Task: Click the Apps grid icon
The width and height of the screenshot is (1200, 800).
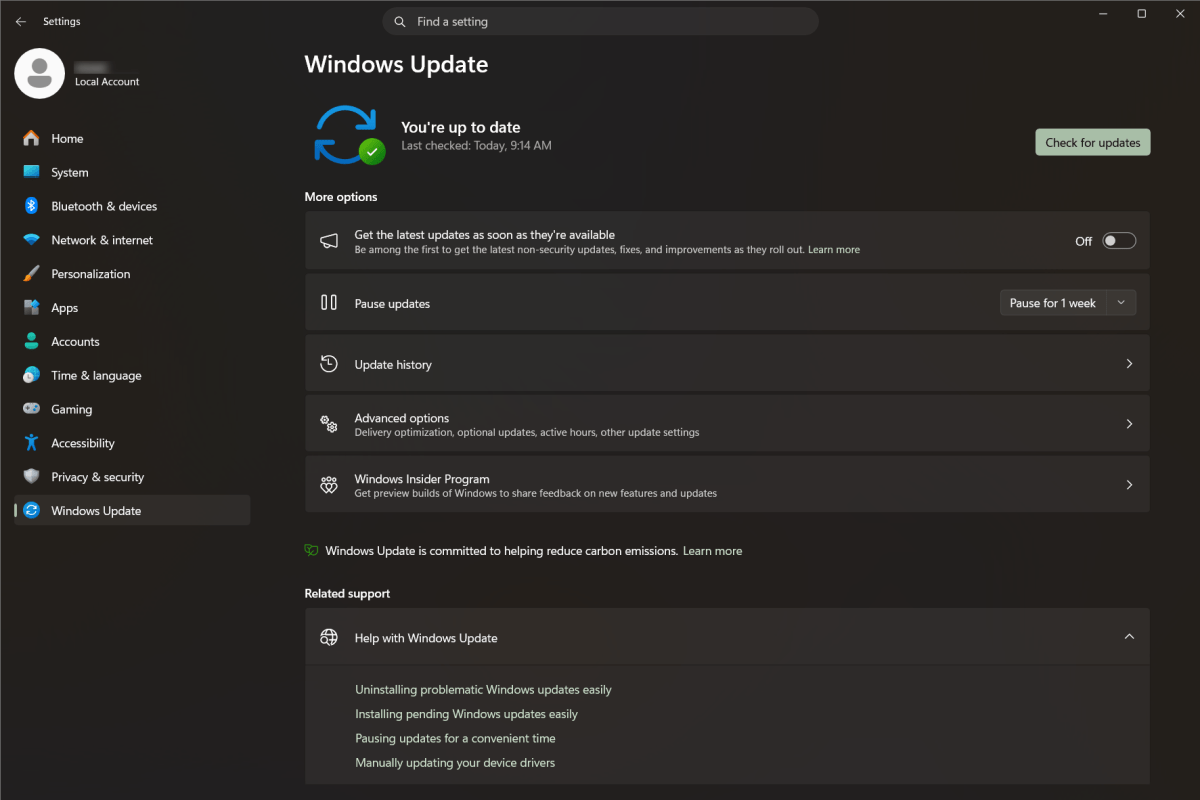Action: [31, 308]
